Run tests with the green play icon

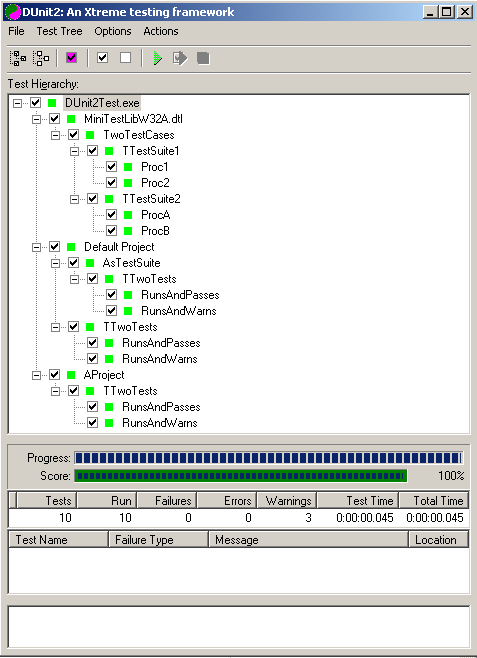pyautogui.click(x=157, y=58)
